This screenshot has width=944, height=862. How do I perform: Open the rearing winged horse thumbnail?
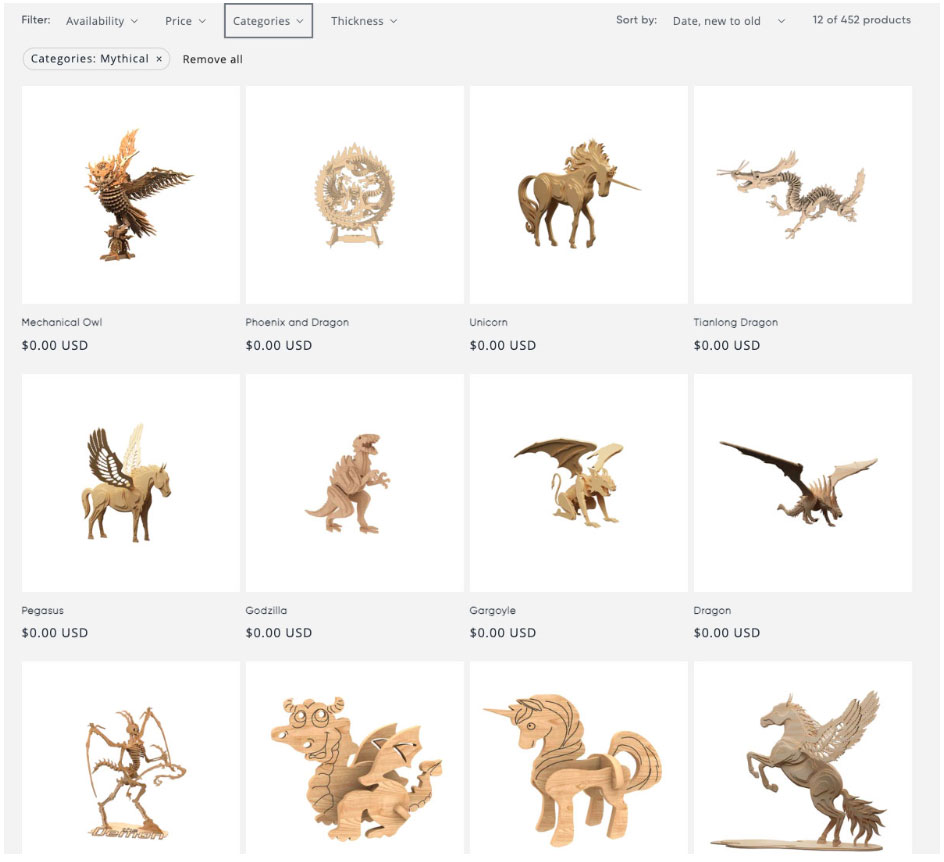(x=803, y=757)
